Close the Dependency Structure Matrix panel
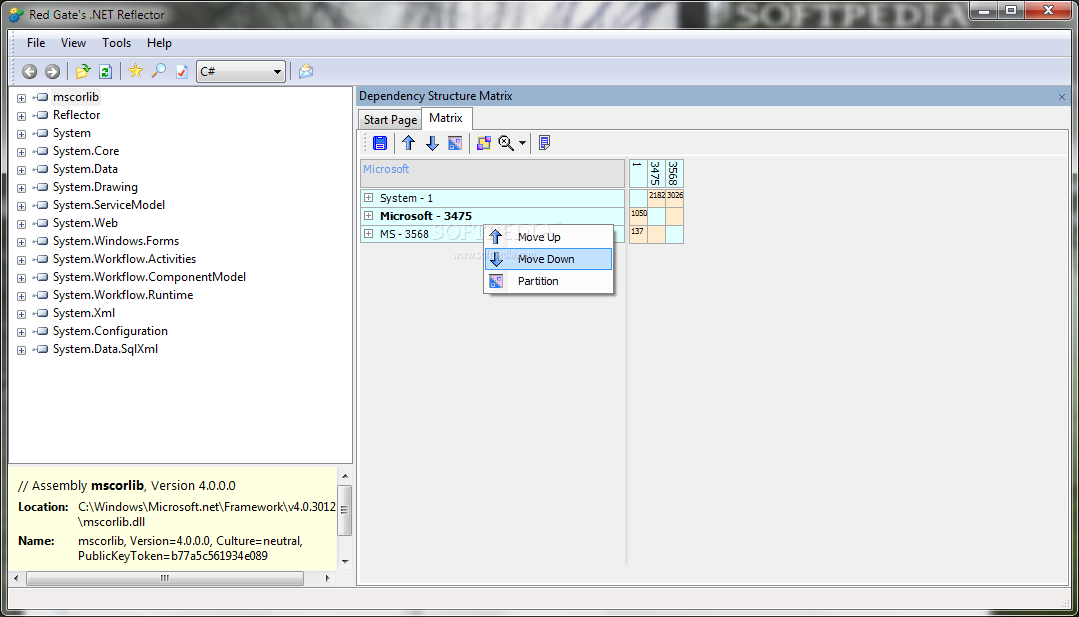 point(1062,97)
